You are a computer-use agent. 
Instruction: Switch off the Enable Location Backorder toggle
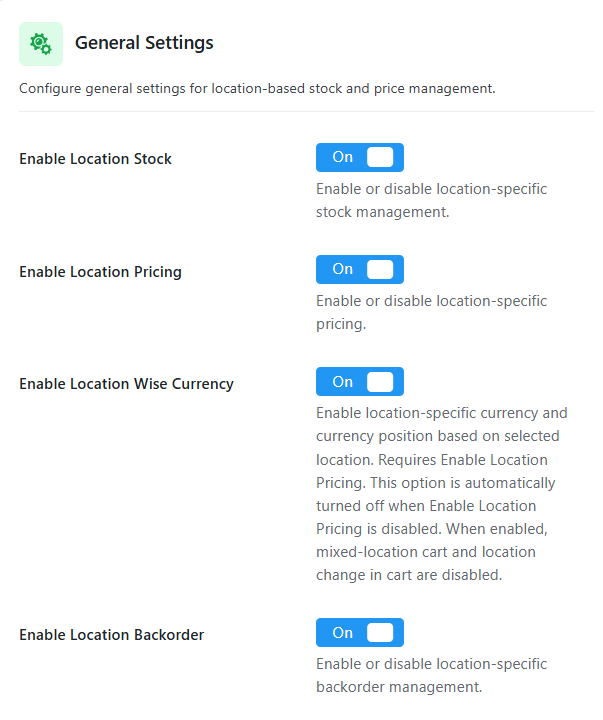[360, 633]
